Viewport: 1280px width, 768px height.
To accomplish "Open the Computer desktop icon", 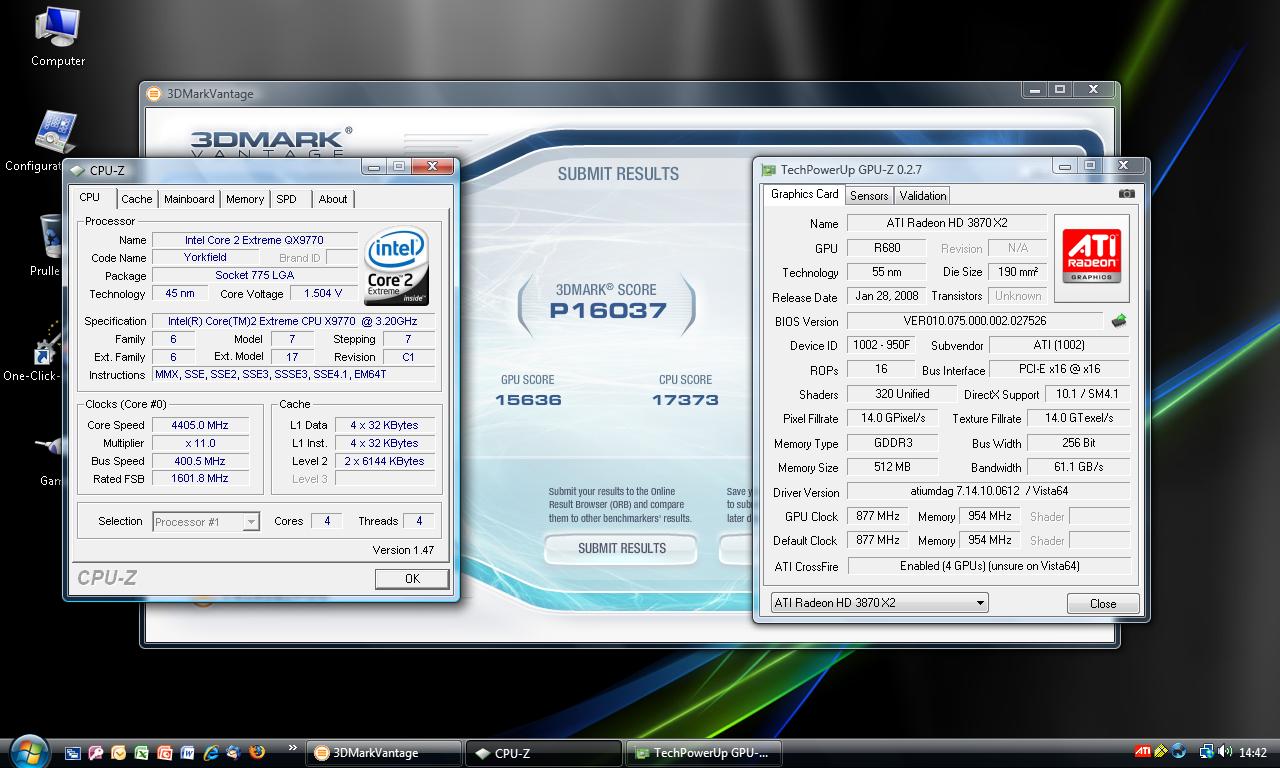I will (x=58, y=37).
